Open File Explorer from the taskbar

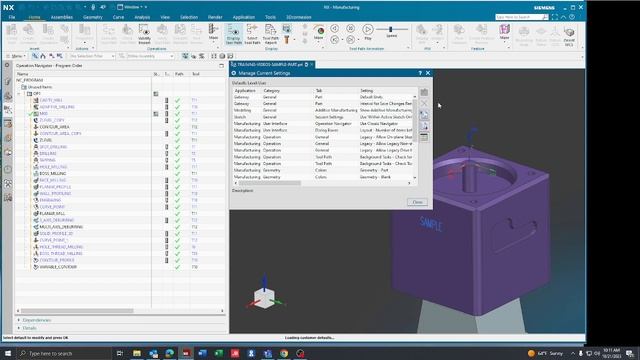[x=137, y=353]
